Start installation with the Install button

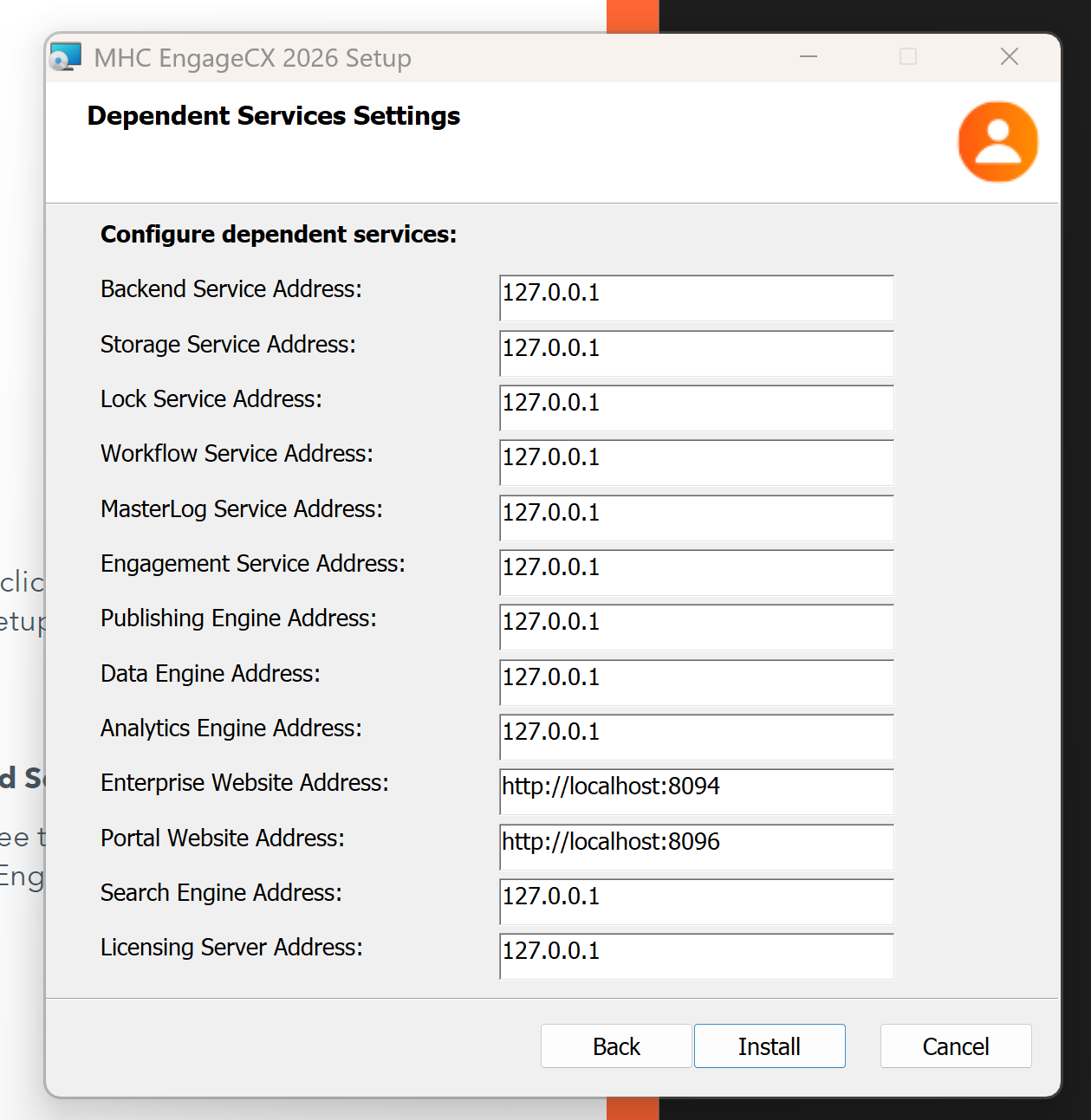[x=770, y=1046]
